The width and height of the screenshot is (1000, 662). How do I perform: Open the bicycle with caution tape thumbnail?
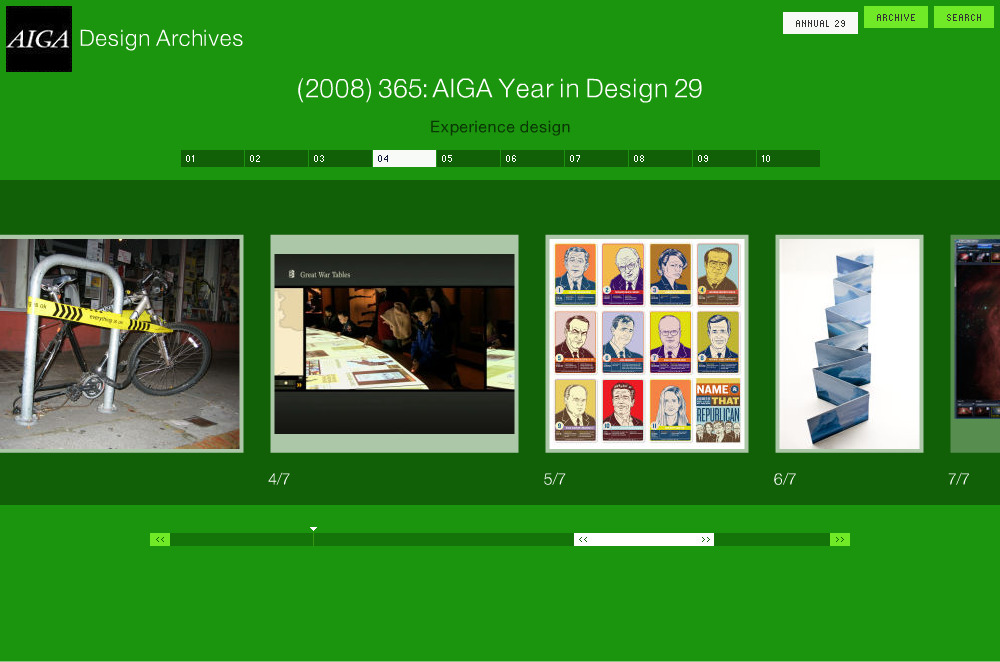(x=121, y=344)
